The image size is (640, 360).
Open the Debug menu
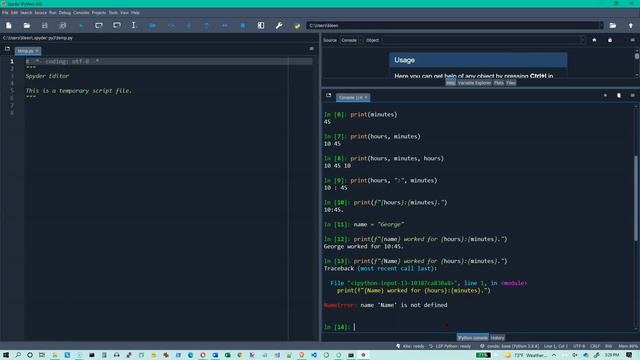coord(64,13)
